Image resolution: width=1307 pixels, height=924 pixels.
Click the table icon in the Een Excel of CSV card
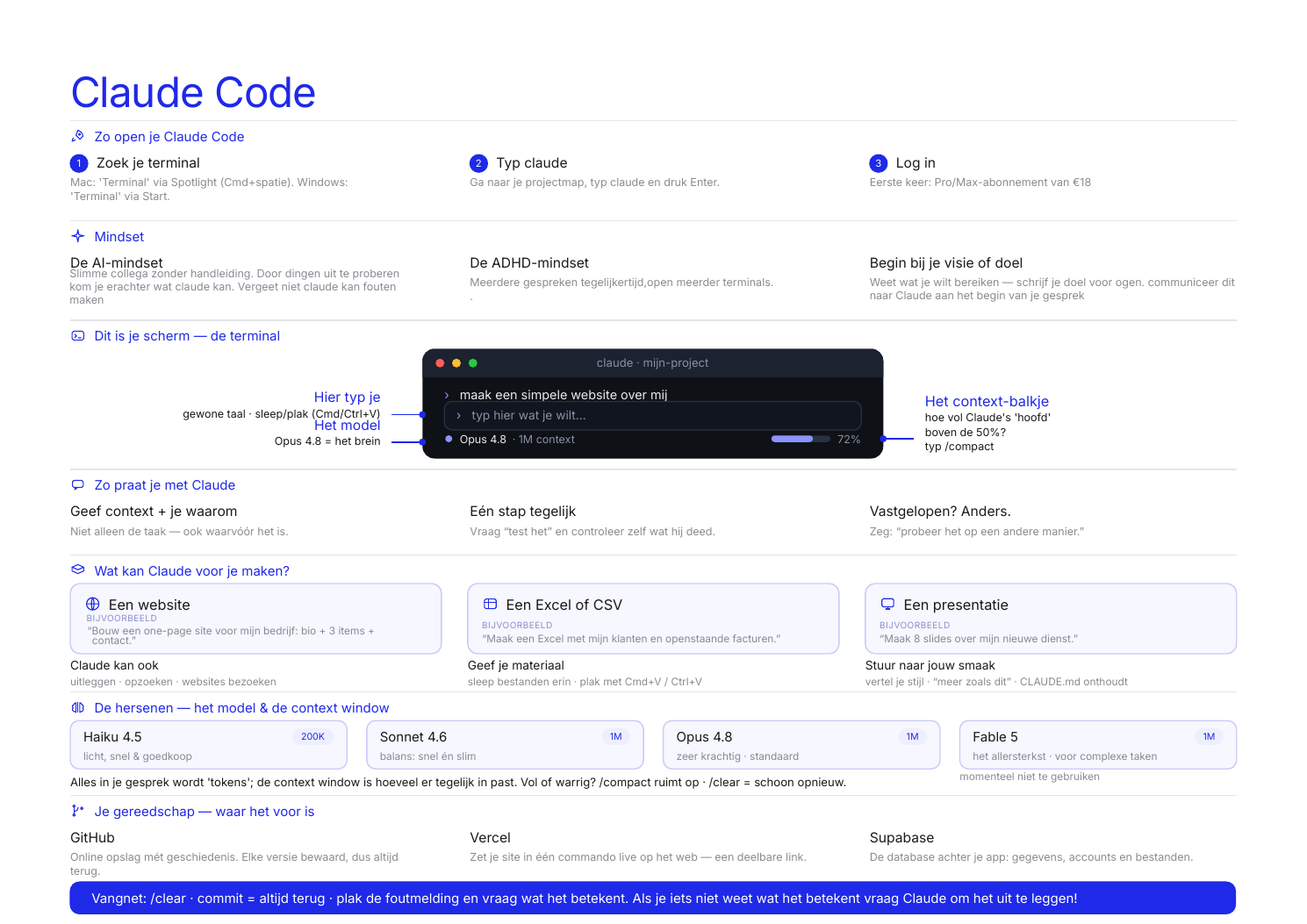click(491, 605)
